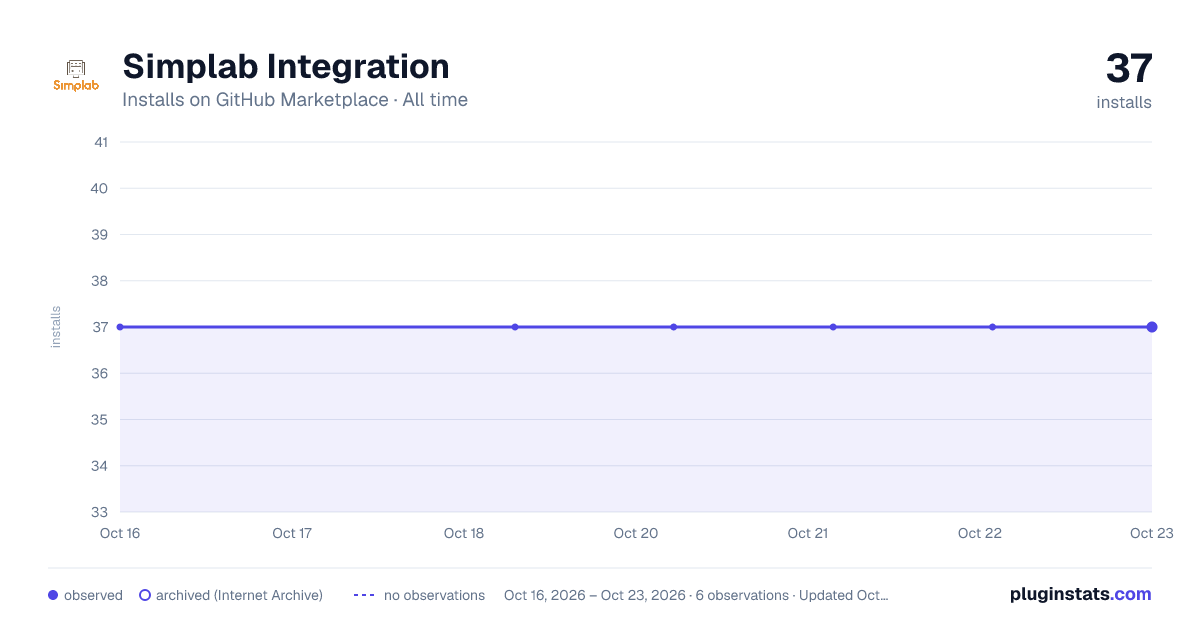The width and height of the screenshot is (1200, 630).
Task: Click the 36 y-axis label
Action: pos(100,373)
